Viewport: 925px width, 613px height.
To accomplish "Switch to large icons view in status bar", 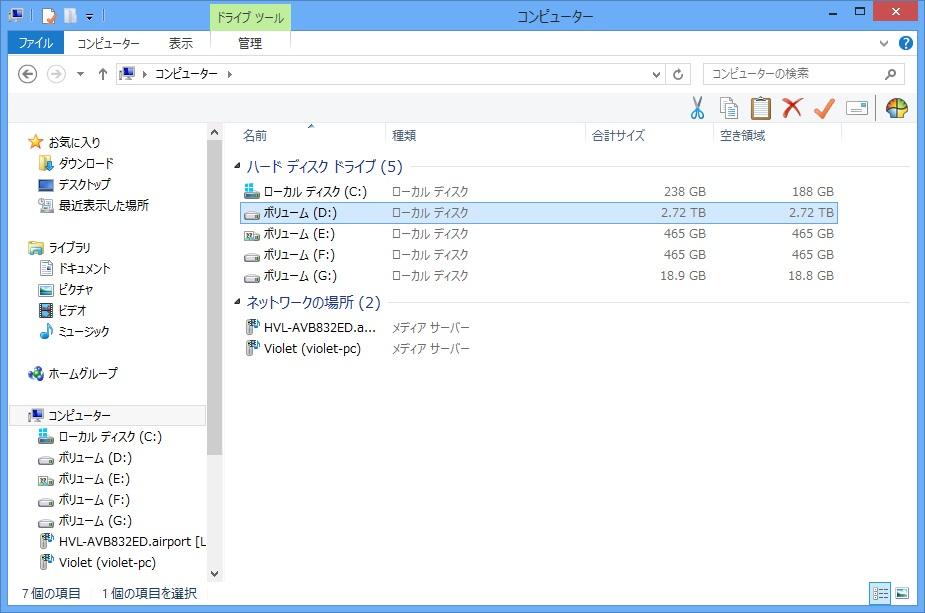I will [902, 594].
